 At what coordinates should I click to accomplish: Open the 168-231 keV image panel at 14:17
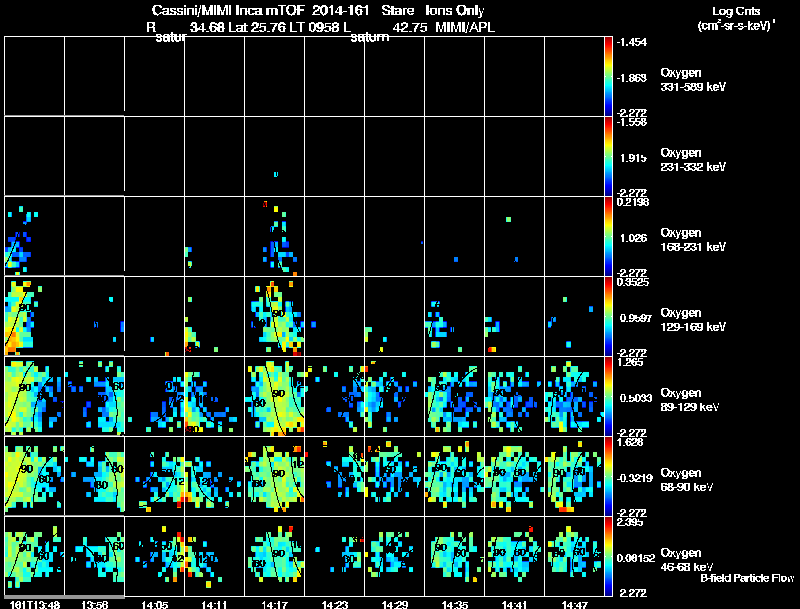(274, 236)
